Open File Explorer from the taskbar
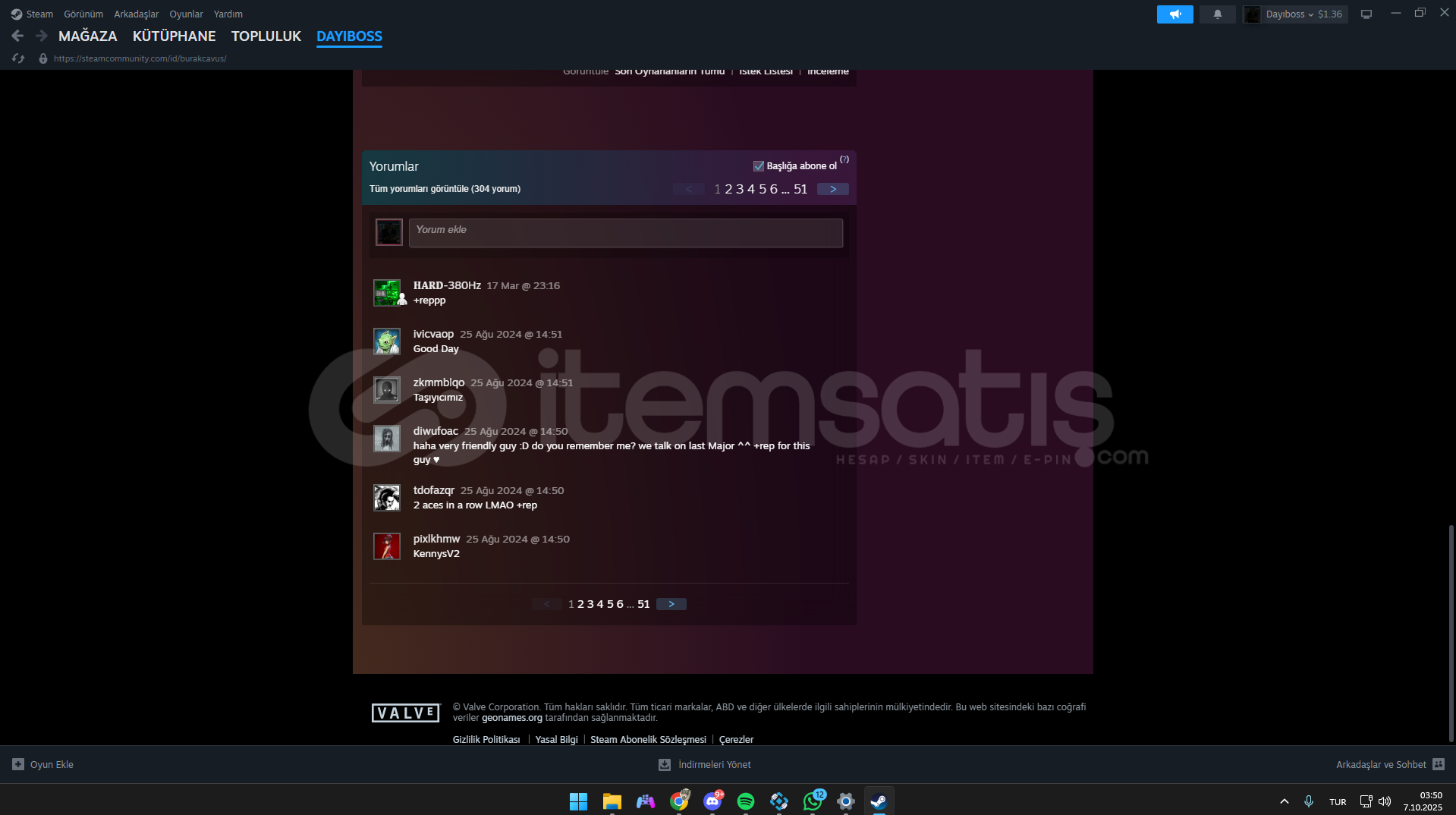 click(x=612, y=801)
